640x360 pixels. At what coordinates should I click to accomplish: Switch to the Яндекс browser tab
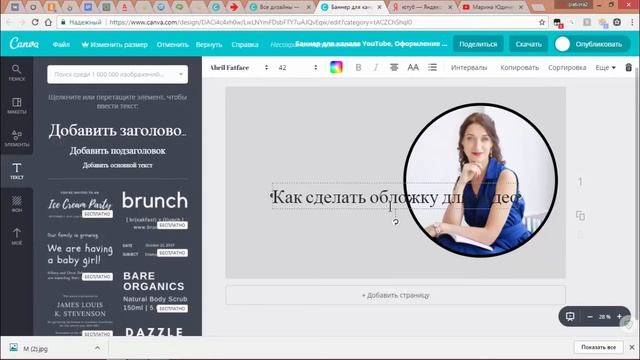[x=422, y=7]
